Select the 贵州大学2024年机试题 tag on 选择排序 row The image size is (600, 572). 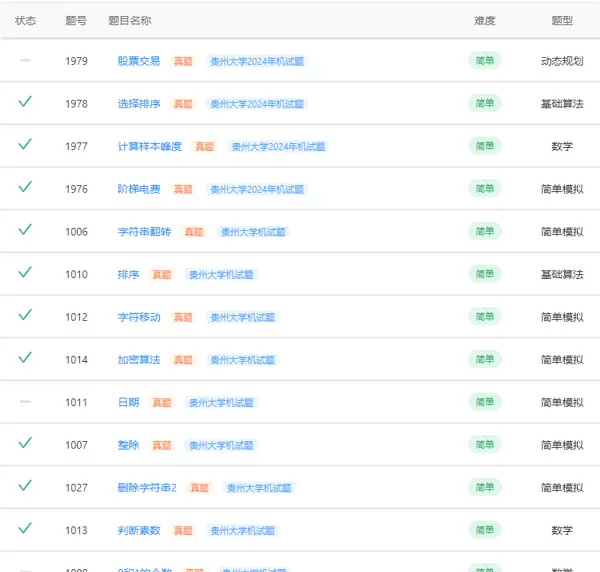click(256, 104)
